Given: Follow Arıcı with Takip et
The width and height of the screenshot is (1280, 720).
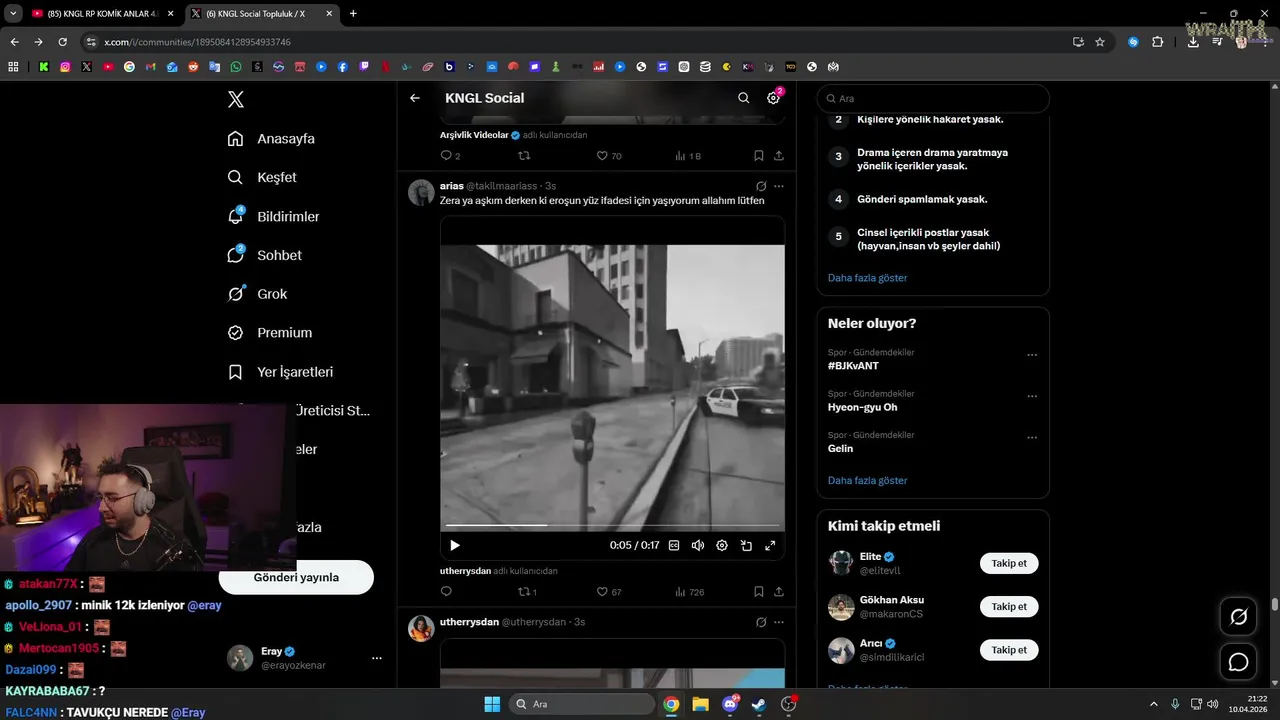Looking at the screenshot, I should [x=1009, y=650].
